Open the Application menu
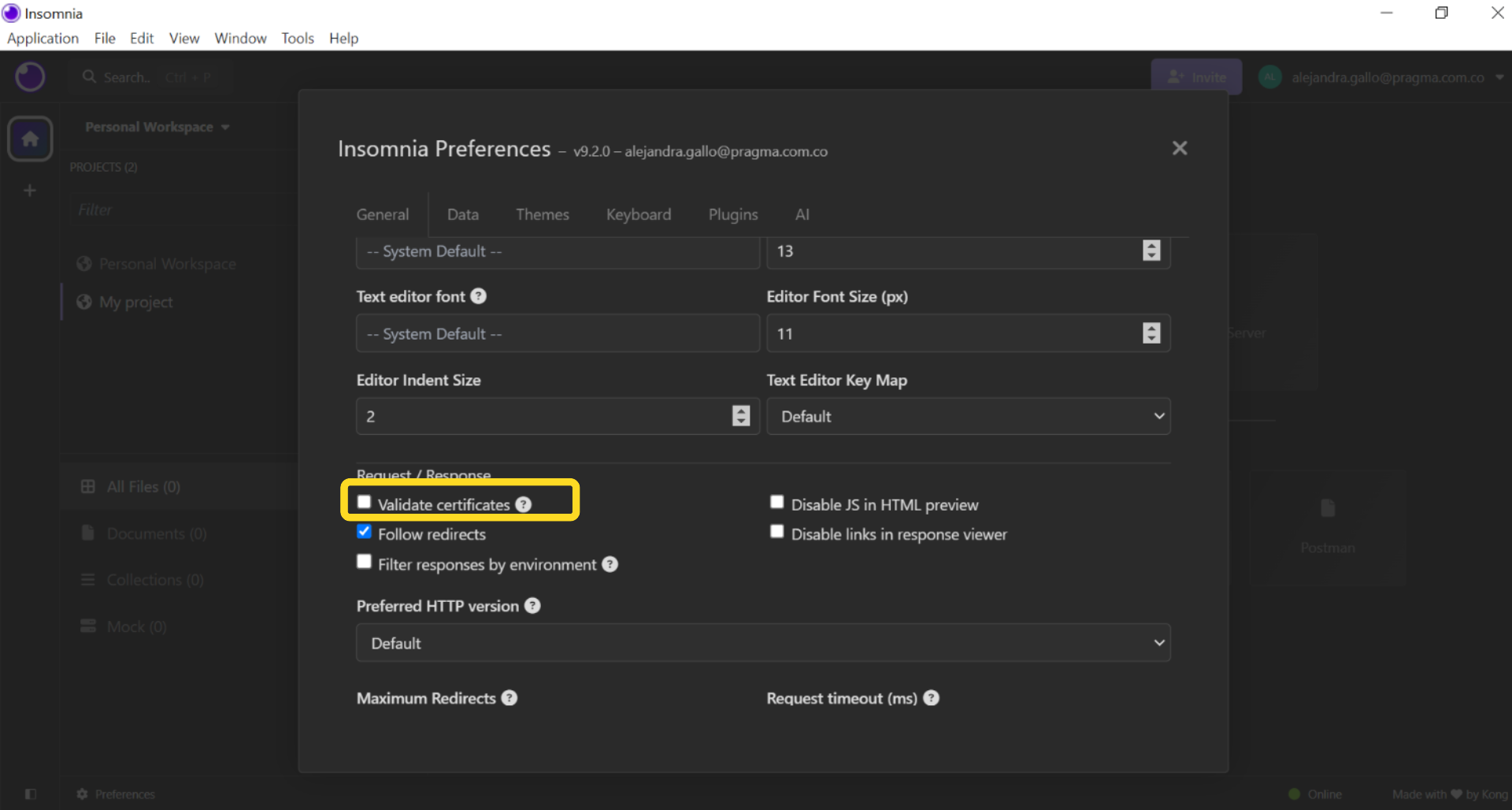This screenshot has width=1512, height=810. click(43, 38)
